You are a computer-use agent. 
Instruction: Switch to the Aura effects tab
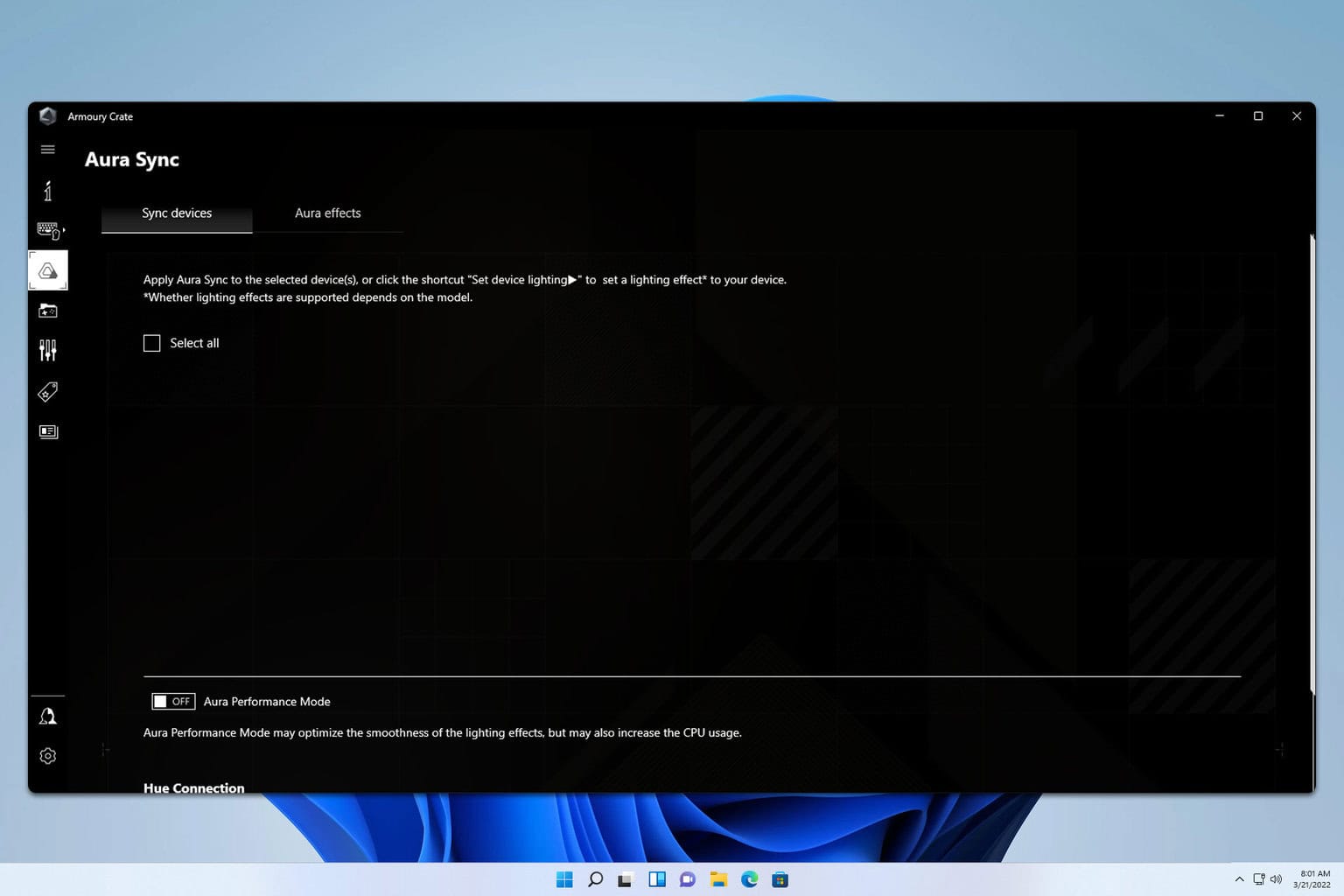tap(328, 213)
